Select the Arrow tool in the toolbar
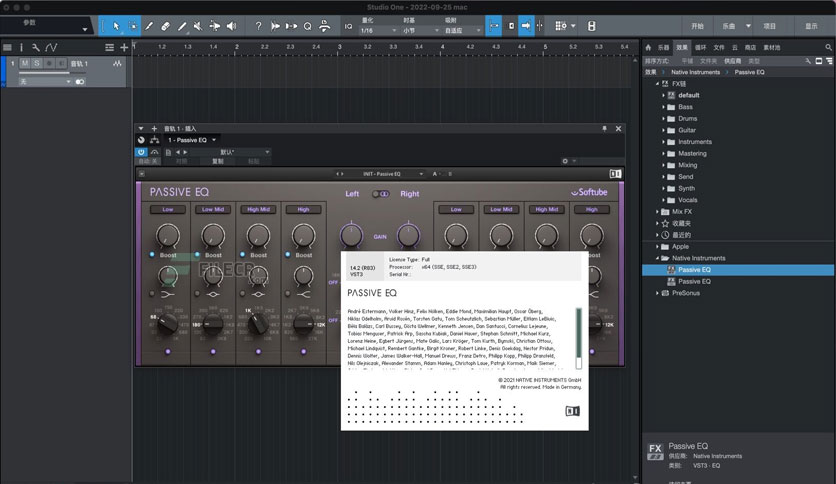836x484 pixels. click(116, 26)
